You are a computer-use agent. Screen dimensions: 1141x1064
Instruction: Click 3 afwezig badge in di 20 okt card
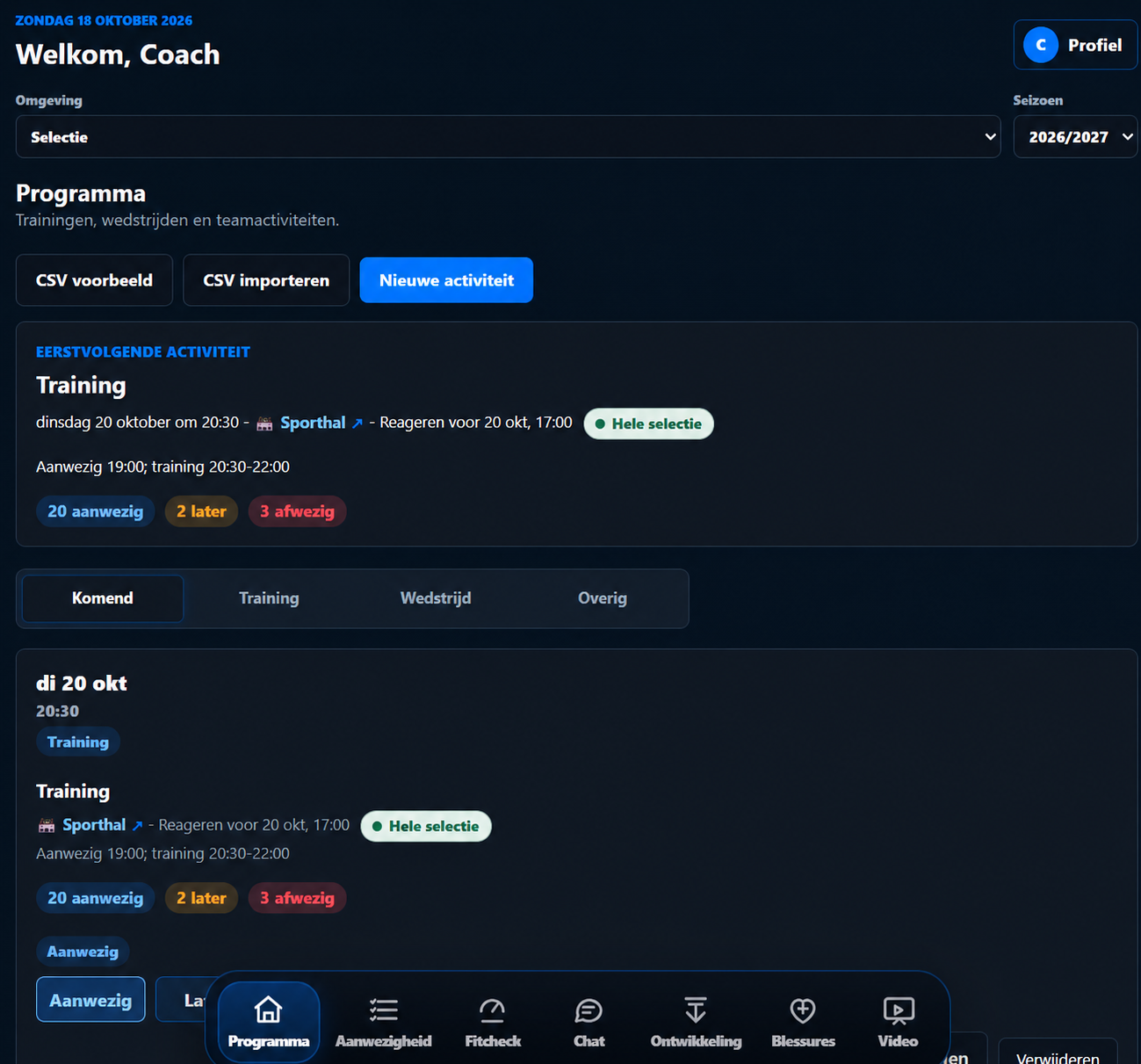297,898
